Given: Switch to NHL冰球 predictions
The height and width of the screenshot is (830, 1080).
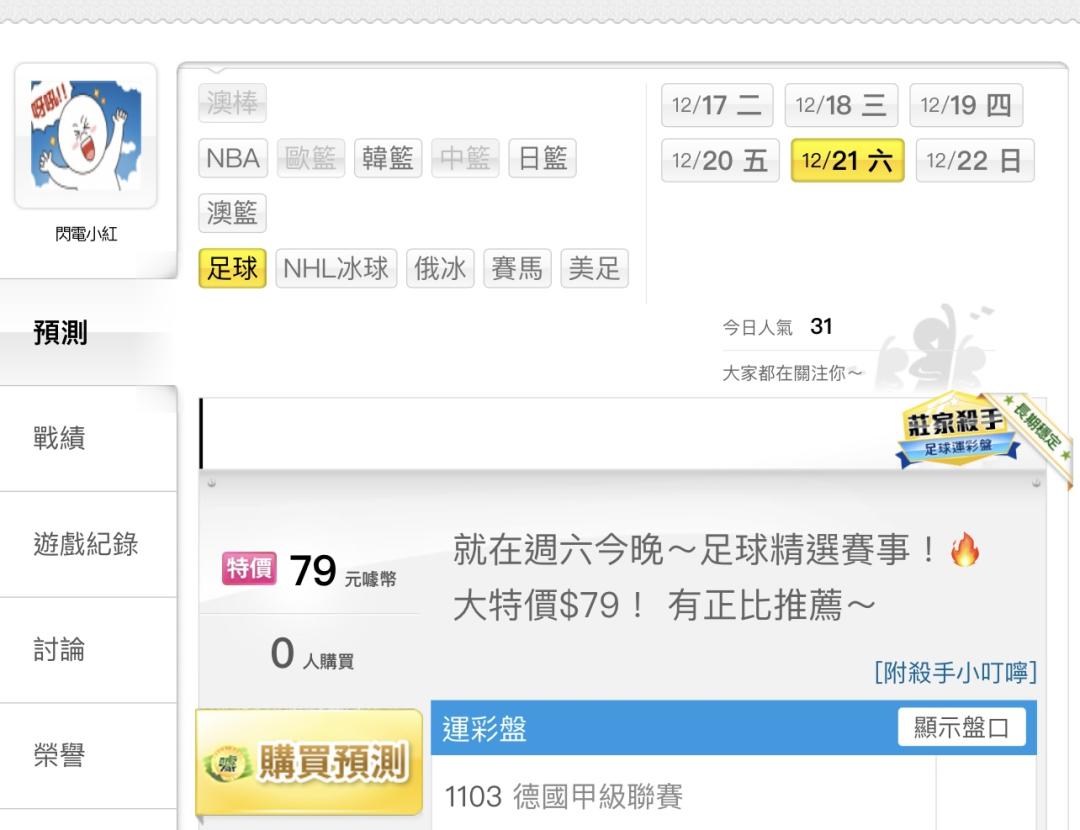Looking at the screenshot, I should click(x=336, y=269).
